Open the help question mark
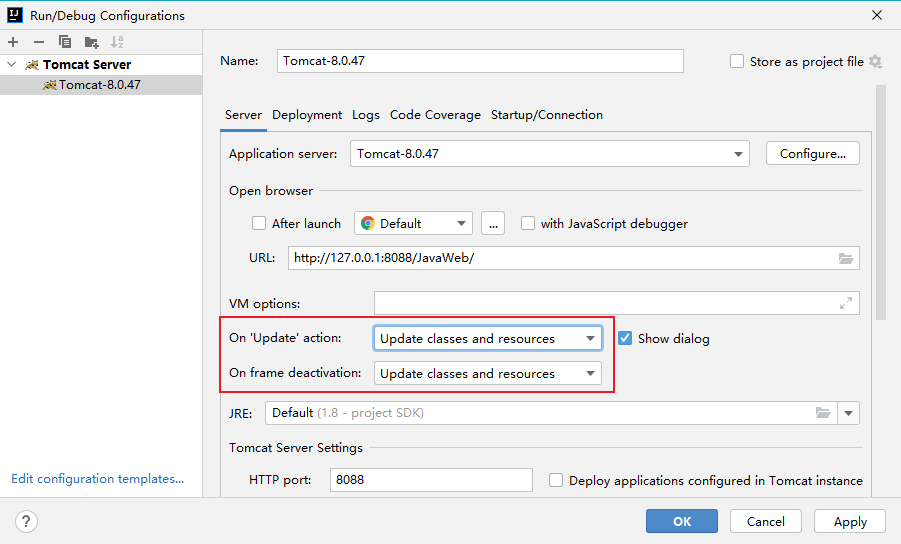 (x=26, y=522)
